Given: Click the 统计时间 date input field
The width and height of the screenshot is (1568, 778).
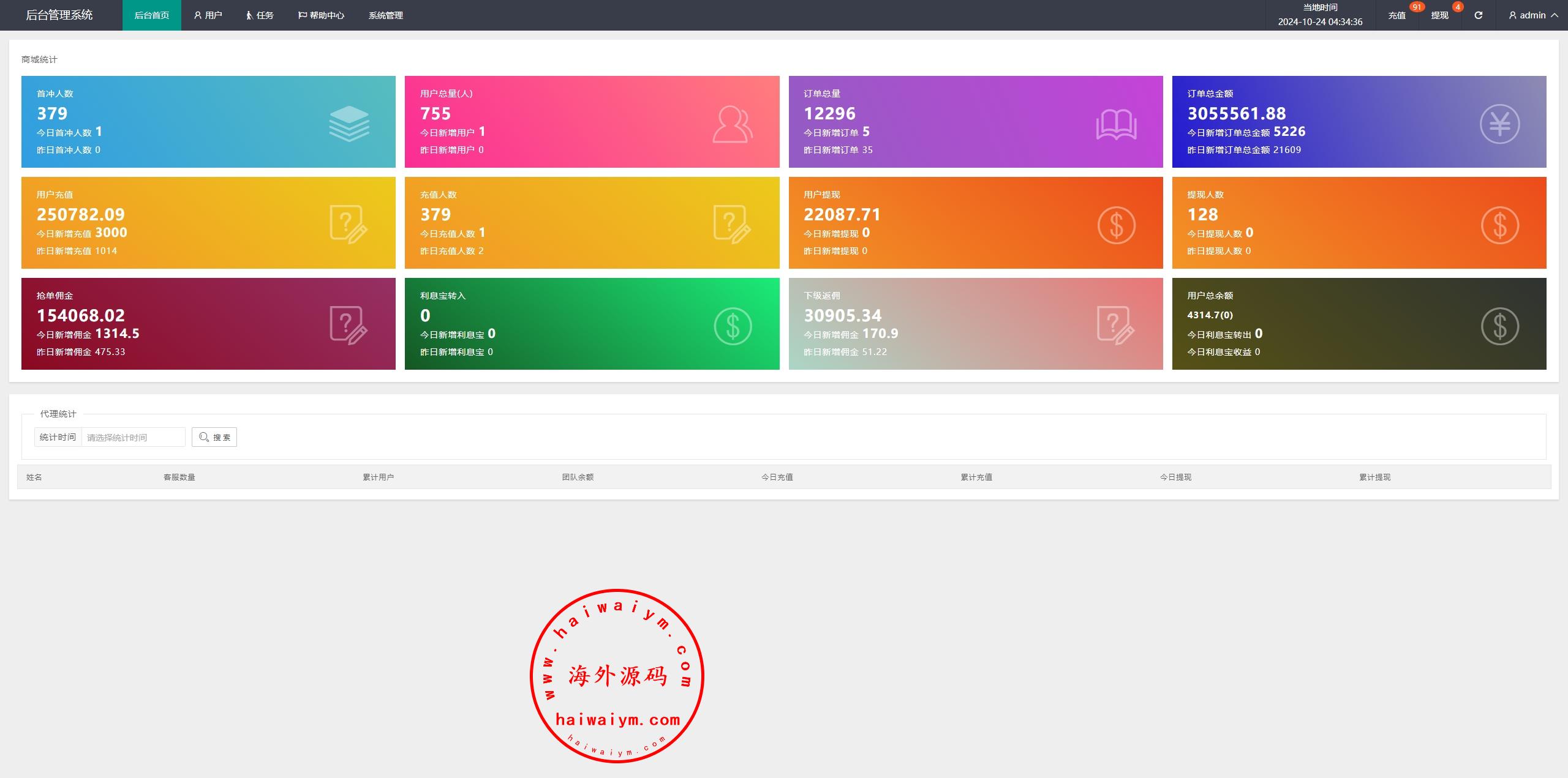Looking at the screenshot, I should [x=133, y=437].
